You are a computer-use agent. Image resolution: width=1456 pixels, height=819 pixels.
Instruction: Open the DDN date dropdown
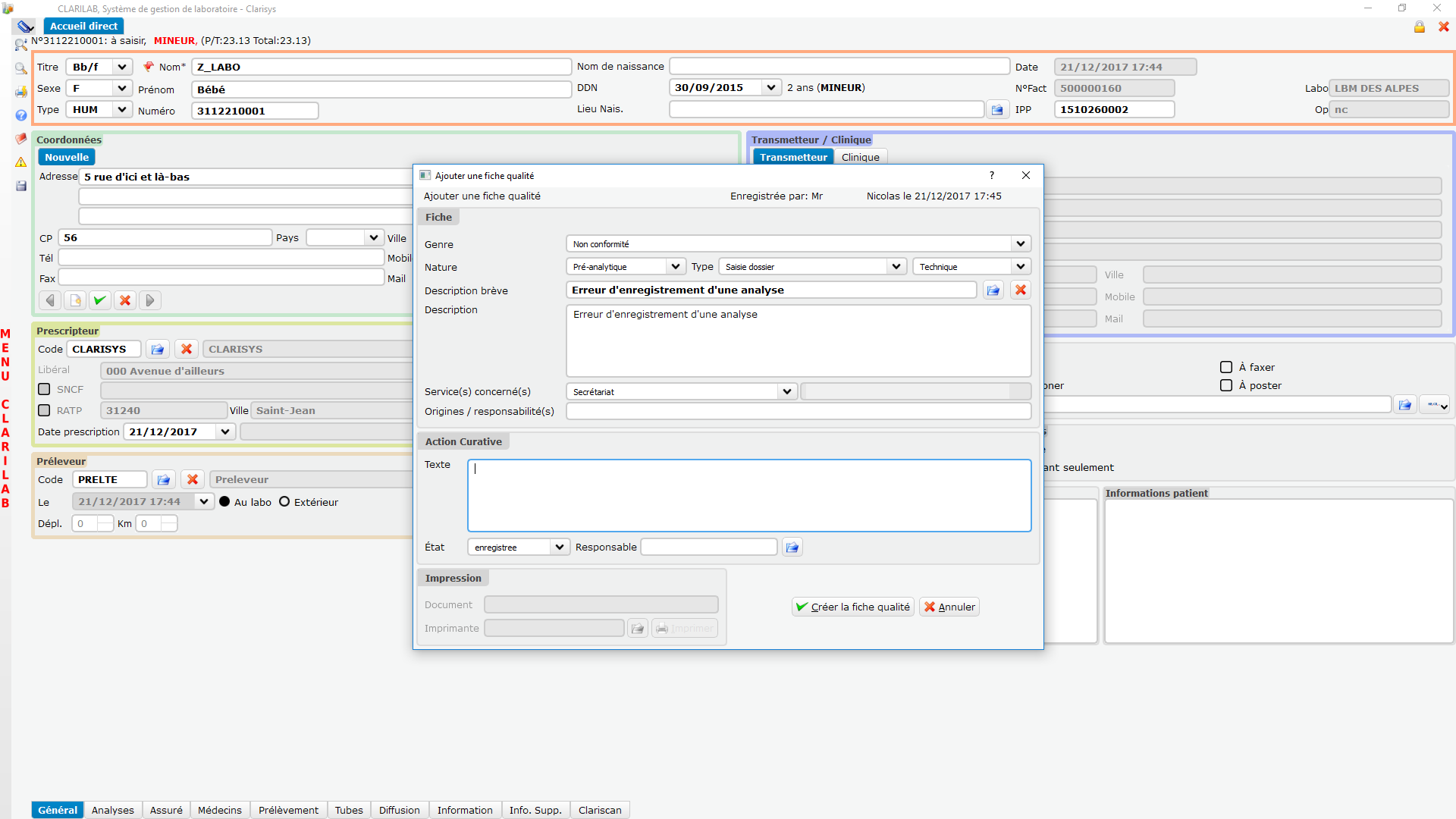pyautogui.click(x=771, y=88)
